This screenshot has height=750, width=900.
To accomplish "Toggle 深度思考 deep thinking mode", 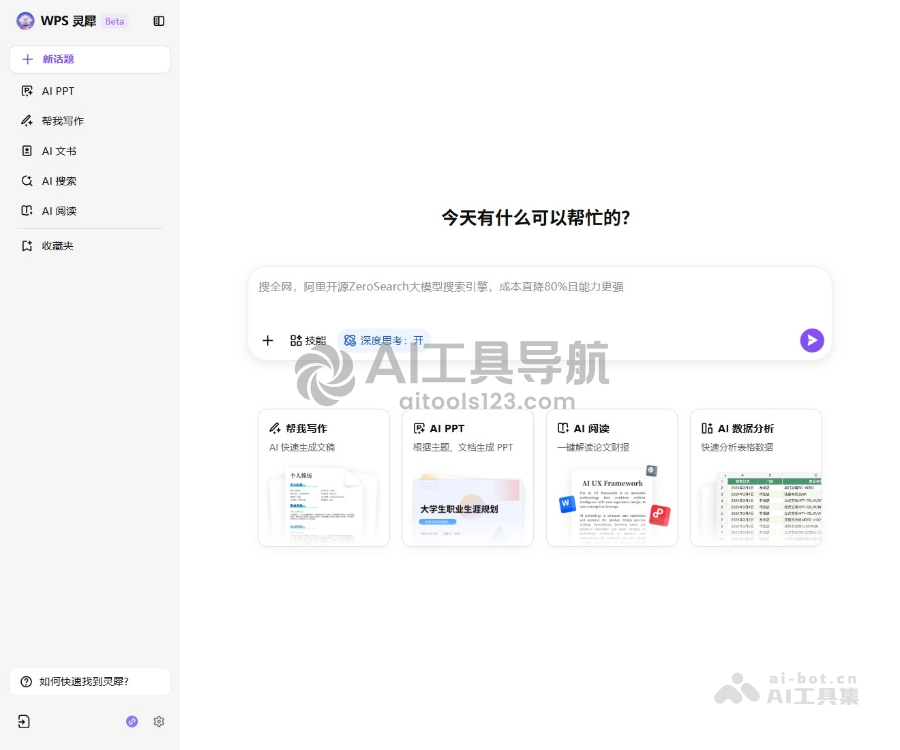I will pos(383,340).
